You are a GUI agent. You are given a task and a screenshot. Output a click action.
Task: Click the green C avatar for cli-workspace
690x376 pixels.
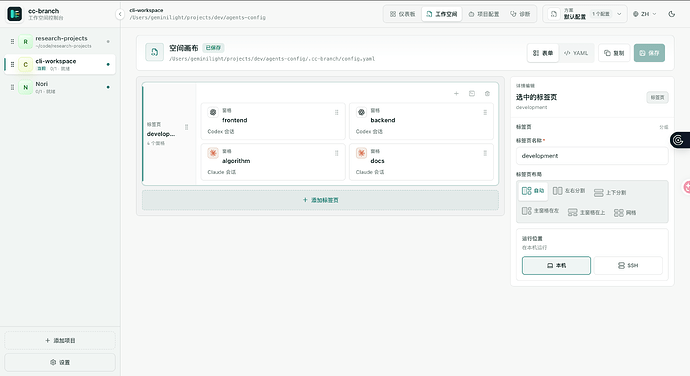[x=26, y=64]
